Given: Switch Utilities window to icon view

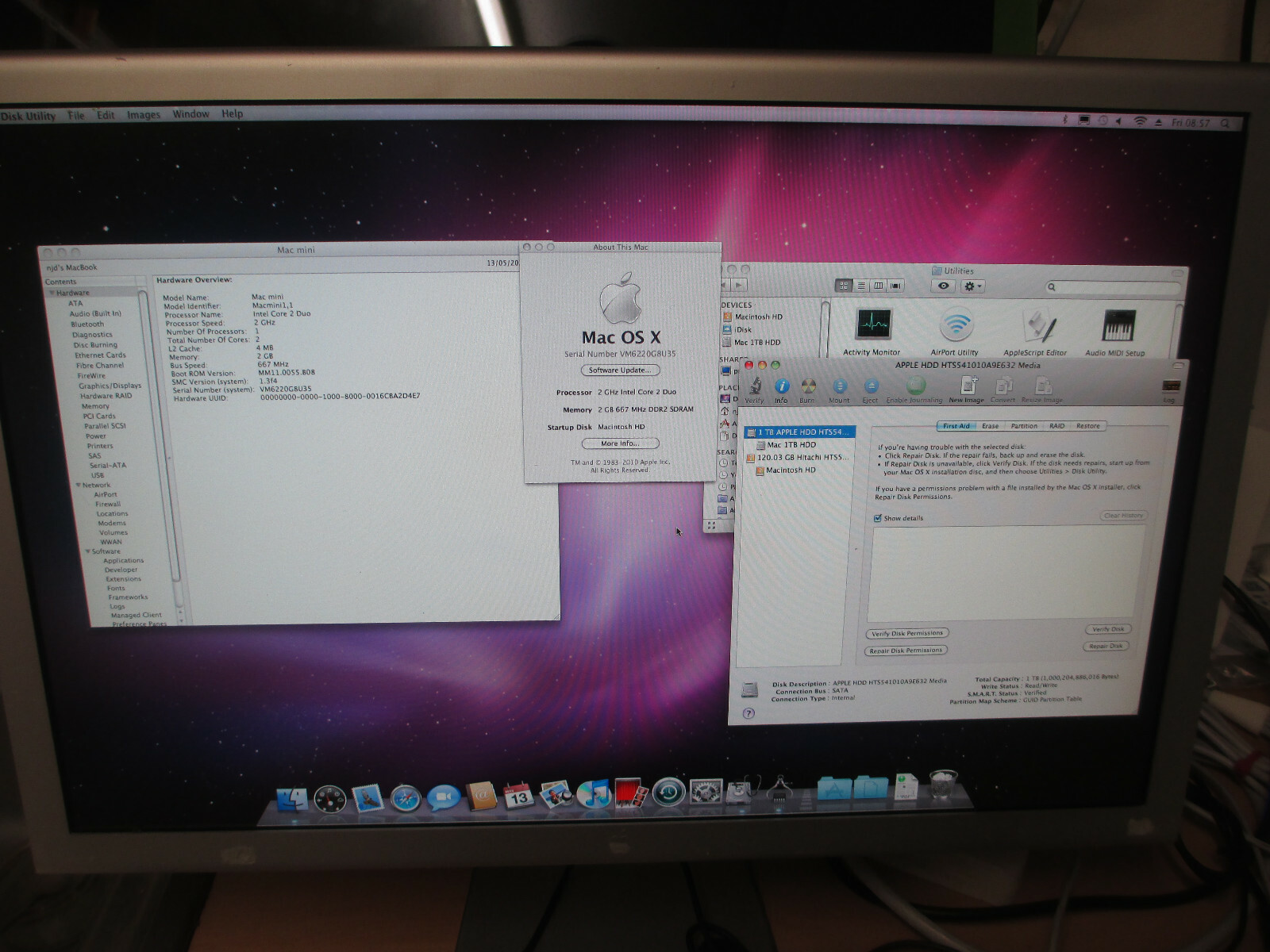Looking at the screenshot, I should (x=844, y=286).
